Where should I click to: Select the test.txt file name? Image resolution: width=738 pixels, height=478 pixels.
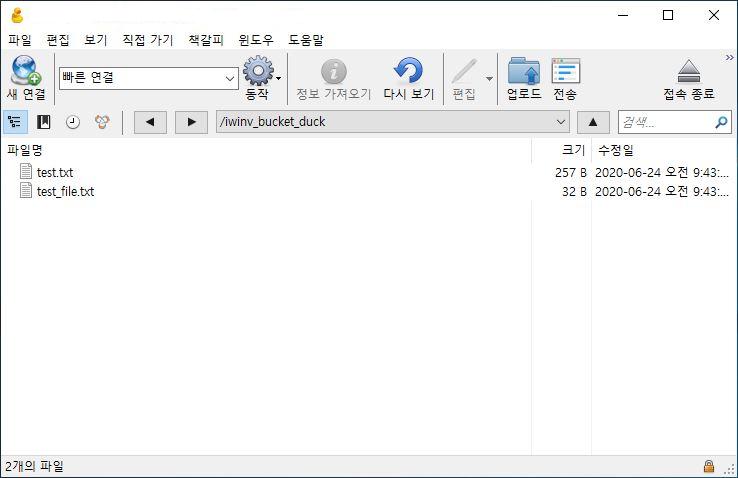pyautogui.click(x=55, y=173)
